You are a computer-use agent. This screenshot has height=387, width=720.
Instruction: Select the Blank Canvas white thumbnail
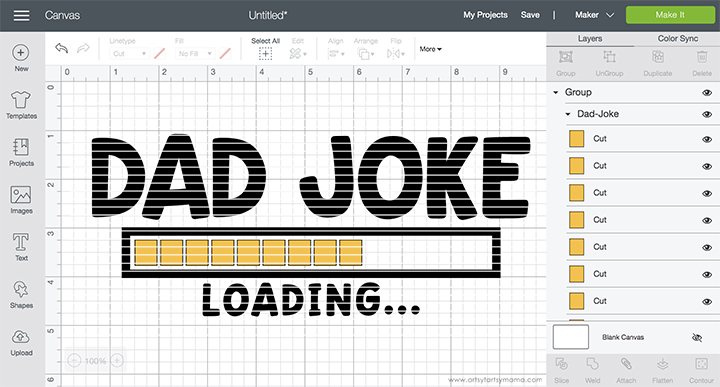pos(571,337)
